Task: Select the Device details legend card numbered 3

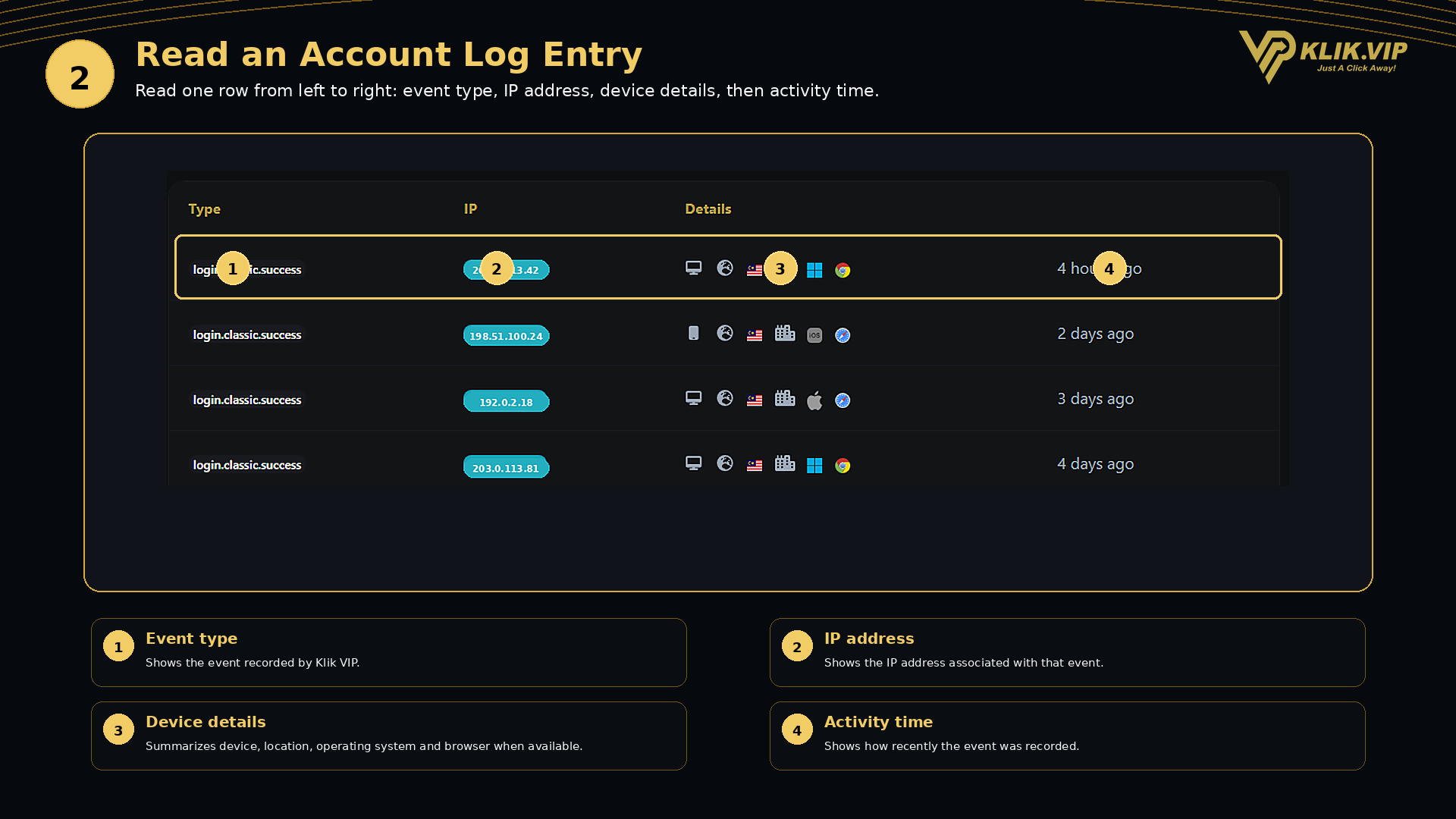Action: (x=388, y=736)
